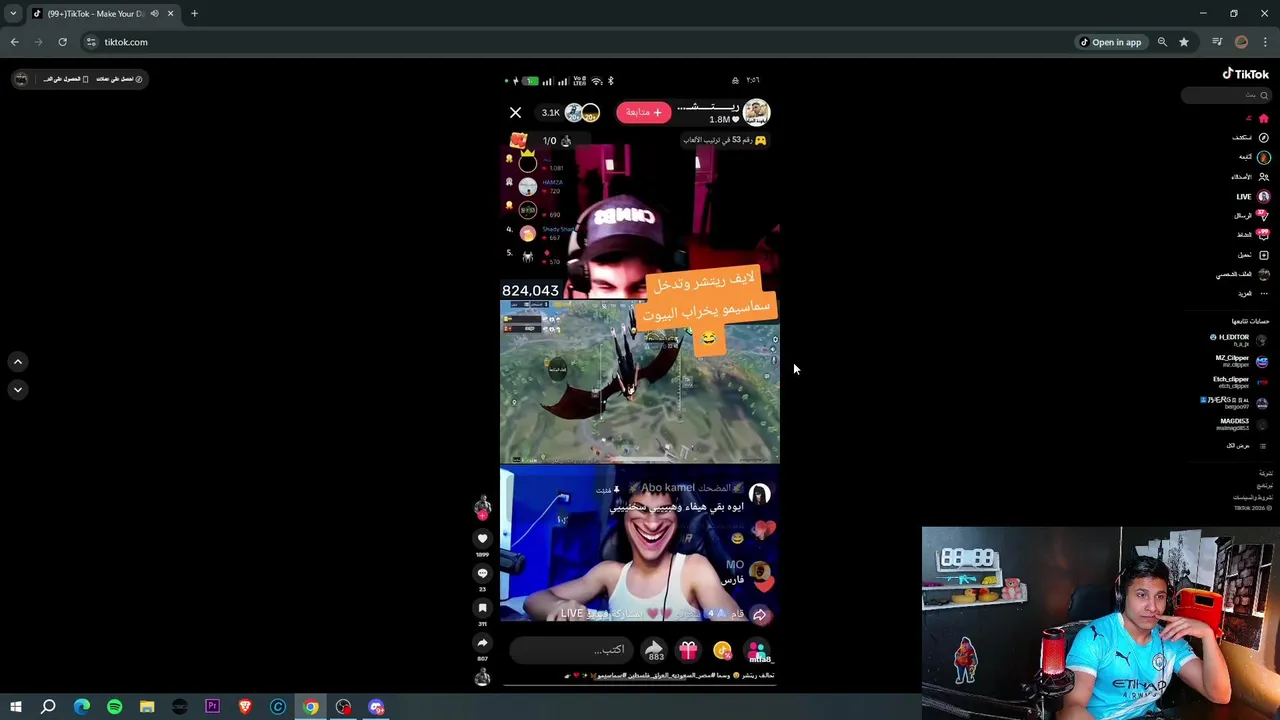Open comments via the speech bubble icon

(x=482, y=573)
